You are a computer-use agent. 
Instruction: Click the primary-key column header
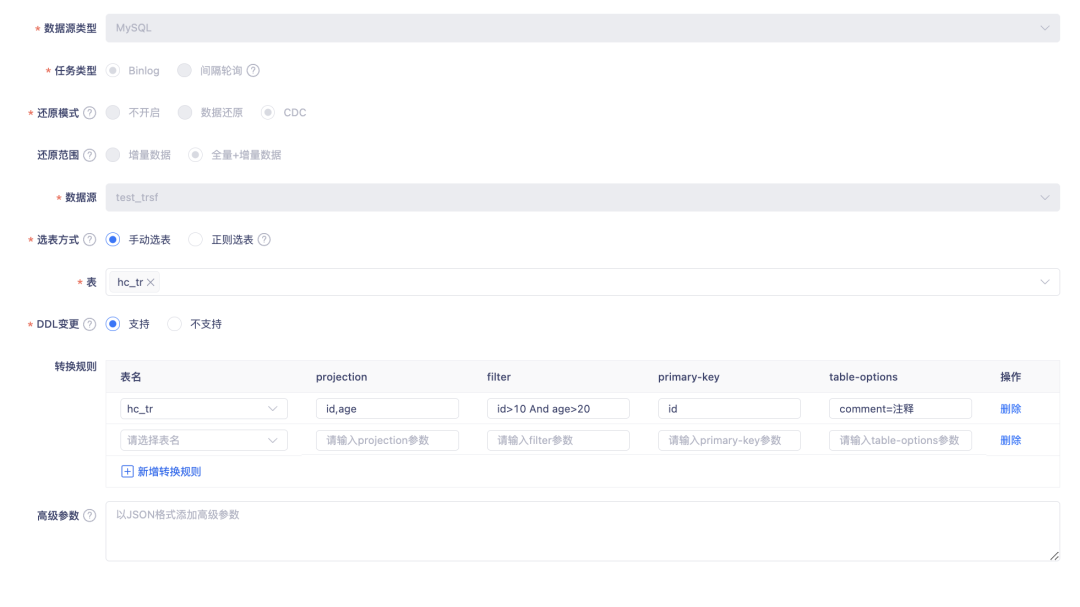point(689,377)
